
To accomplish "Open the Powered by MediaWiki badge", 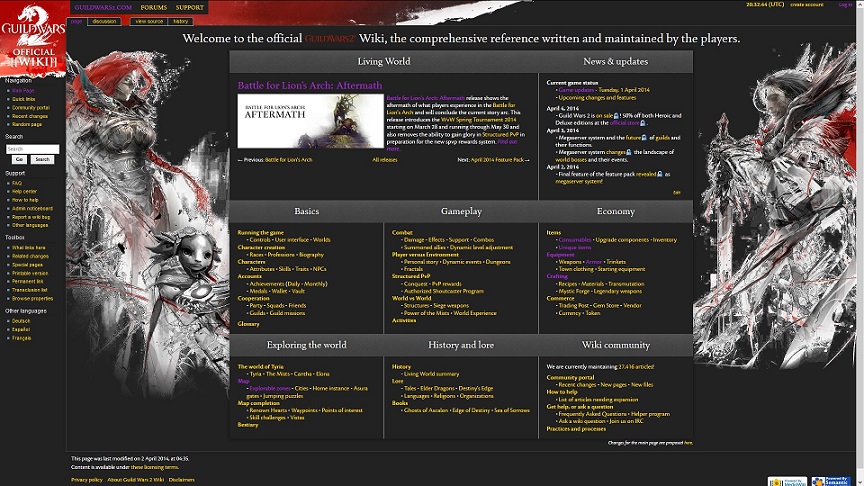I will [787, 482].
